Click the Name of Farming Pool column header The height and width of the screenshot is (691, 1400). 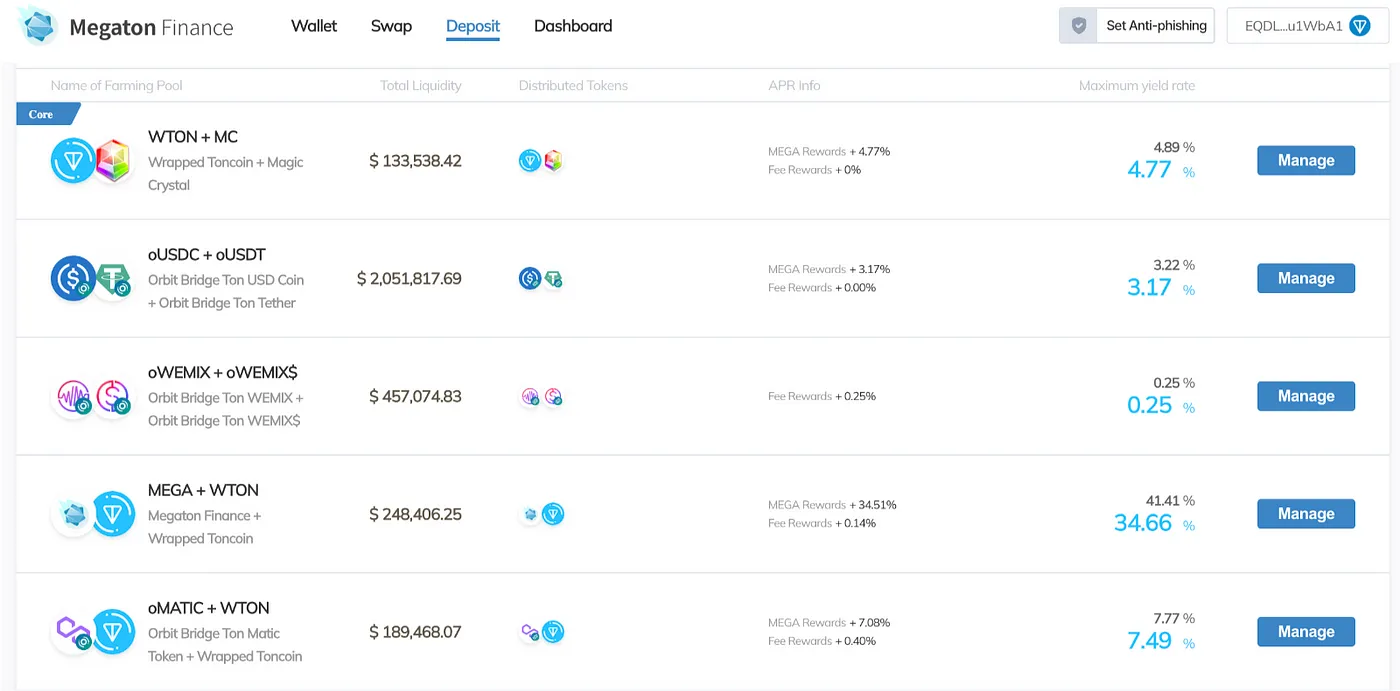[x=117, y=86]
